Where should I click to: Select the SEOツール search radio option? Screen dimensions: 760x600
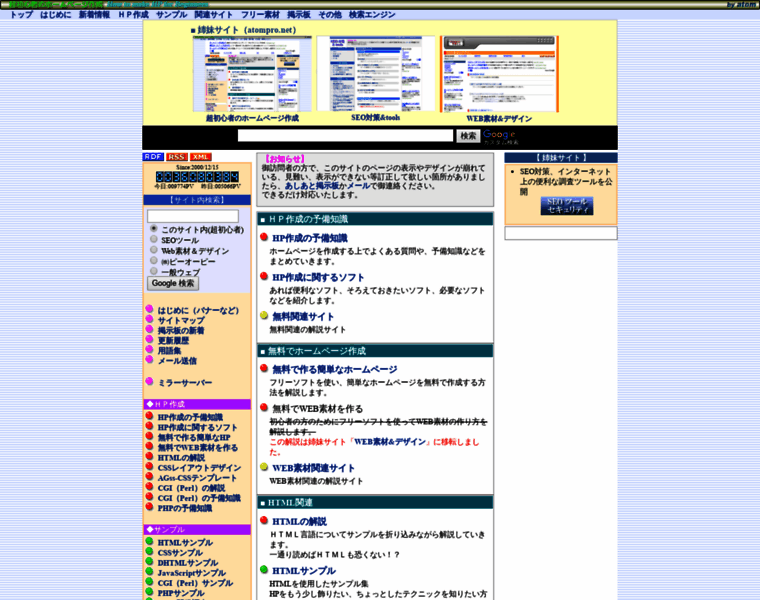154,240
